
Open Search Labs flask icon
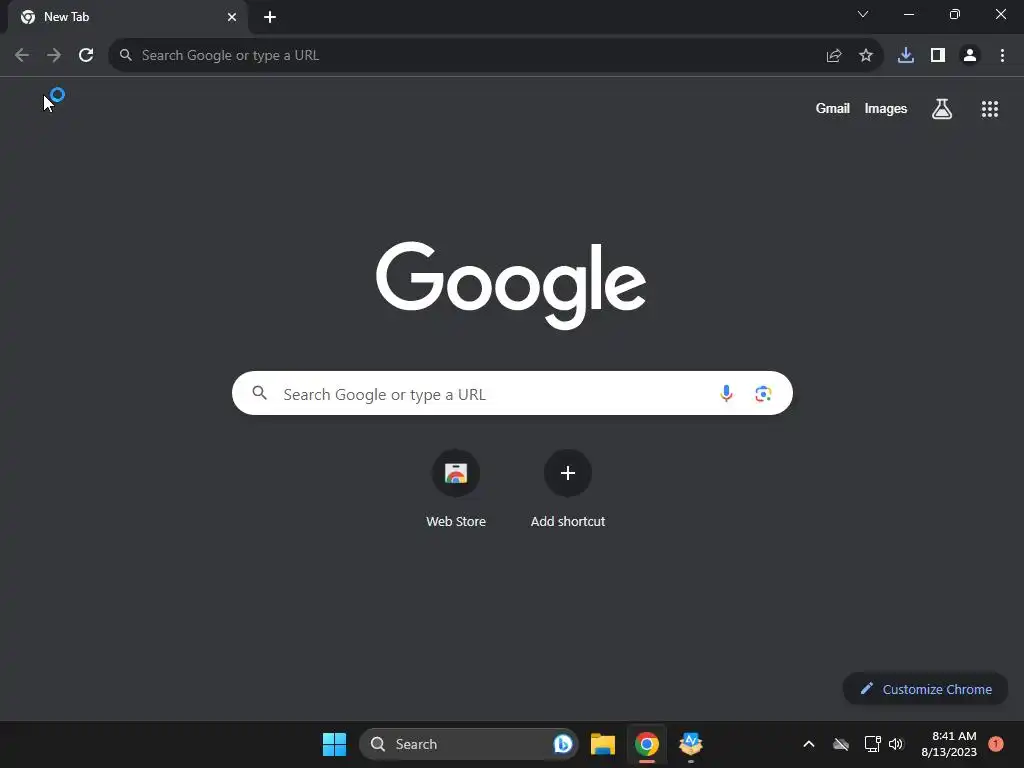point(942,108)
